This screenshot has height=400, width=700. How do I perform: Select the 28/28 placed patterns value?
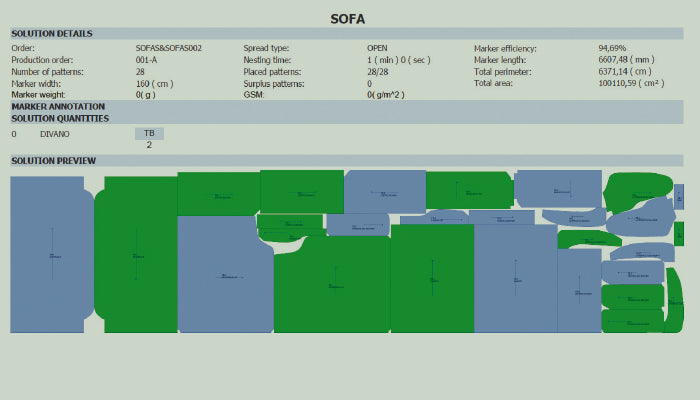[x=377, y=72]
